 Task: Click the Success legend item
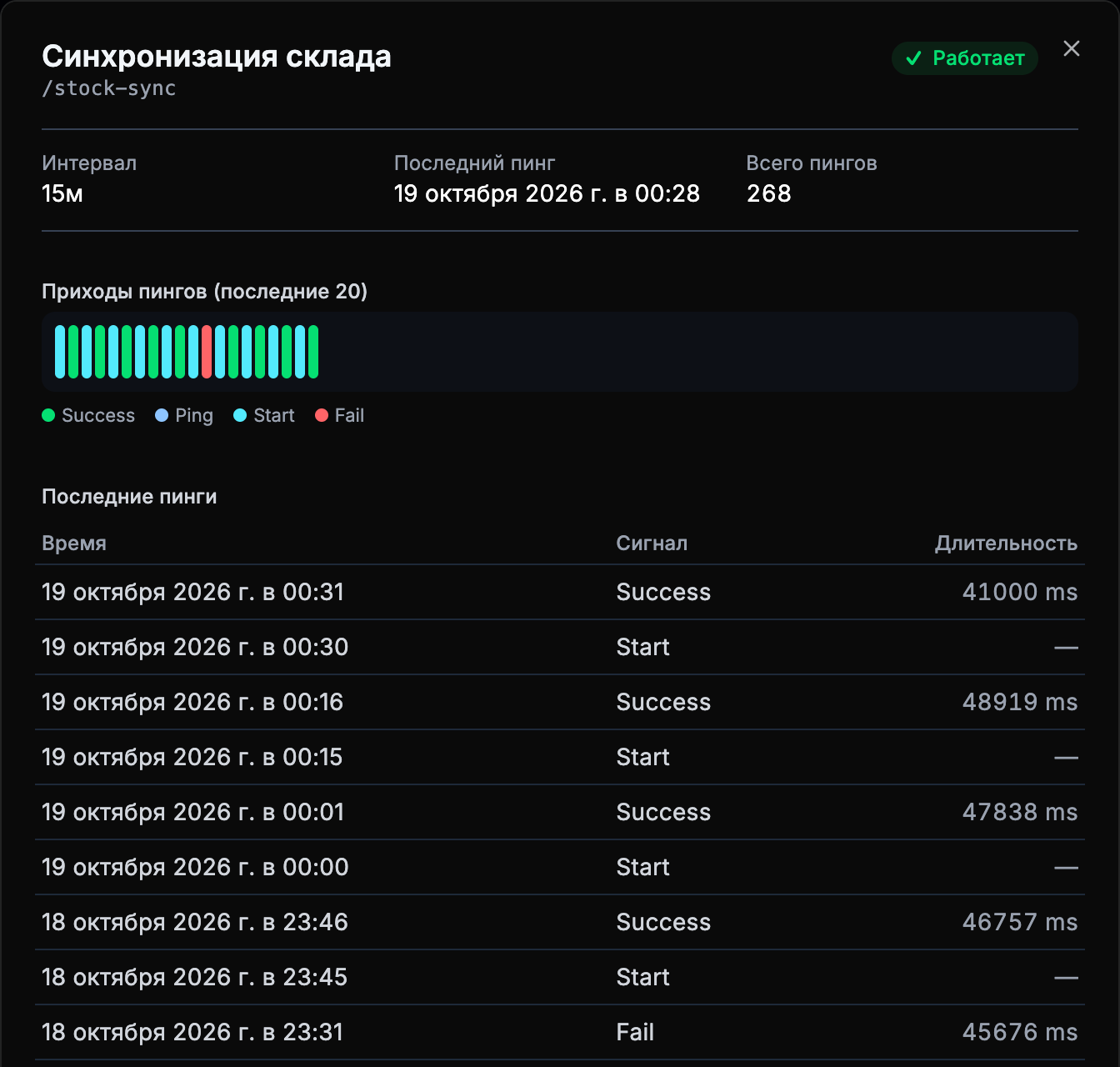88,415
